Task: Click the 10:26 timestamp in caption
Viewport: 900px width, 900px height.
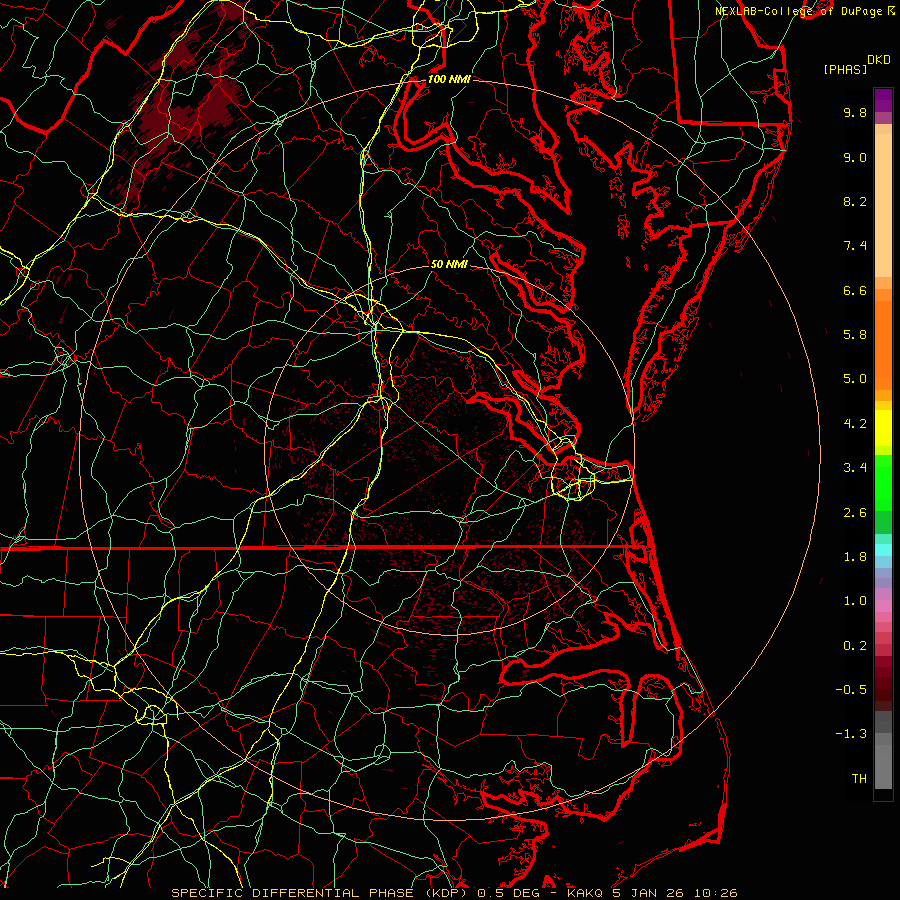Action: (x=715, y=893)
